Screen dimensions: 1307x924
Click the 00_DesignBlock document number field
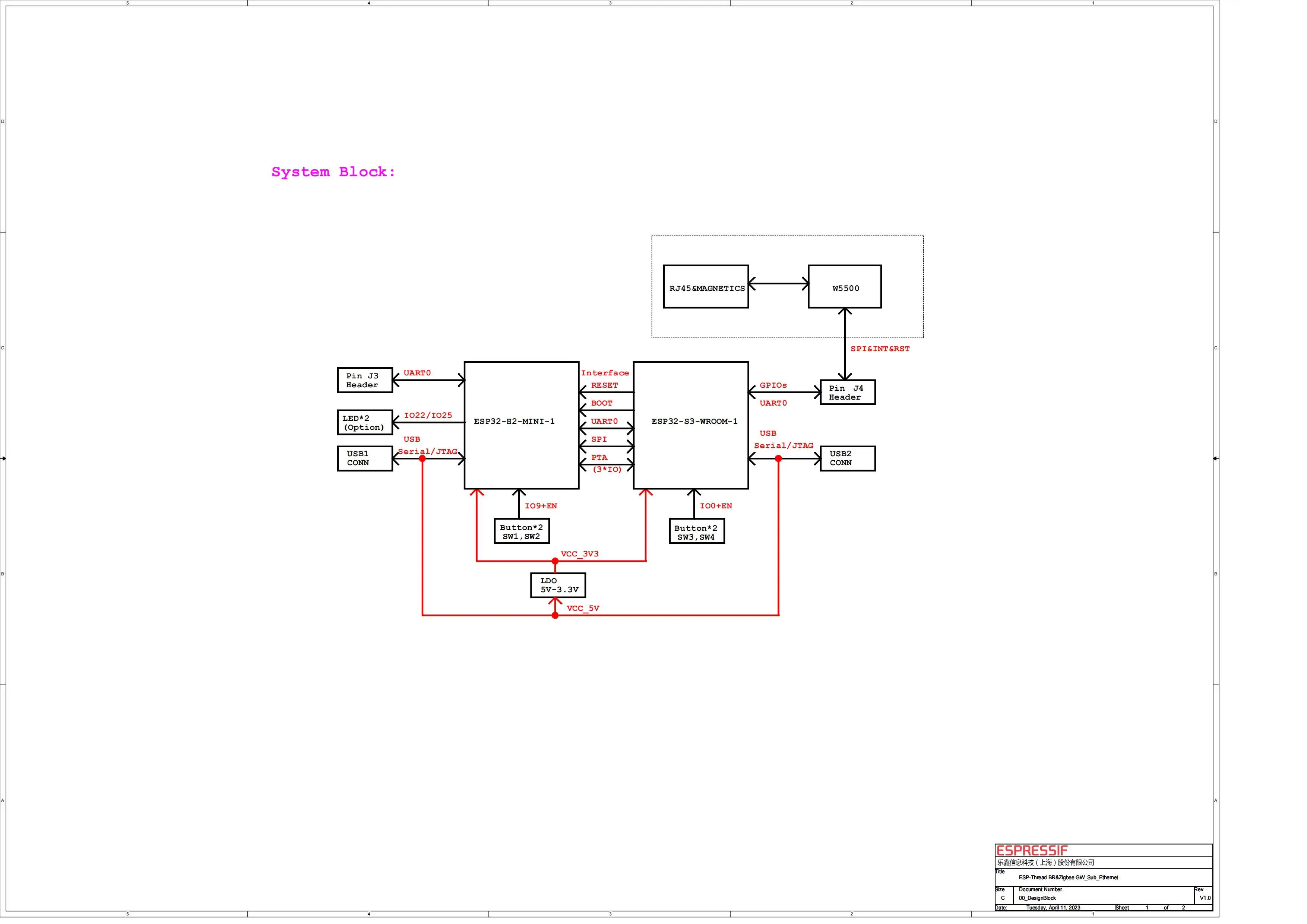[x=1037, y=898]
